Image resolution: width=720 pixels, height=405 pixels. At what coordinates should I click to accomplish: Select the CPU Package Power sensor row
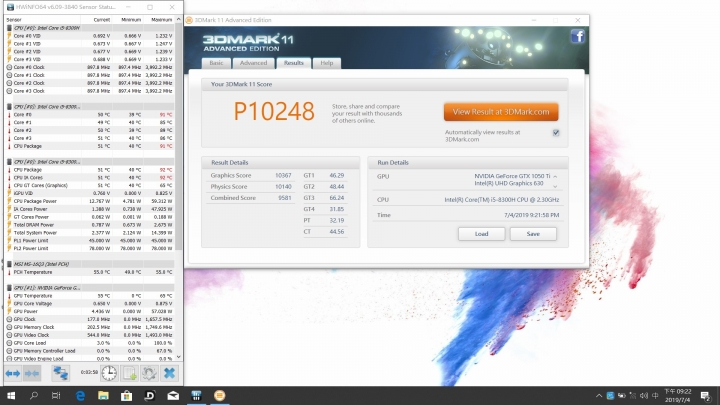(90, 201)
